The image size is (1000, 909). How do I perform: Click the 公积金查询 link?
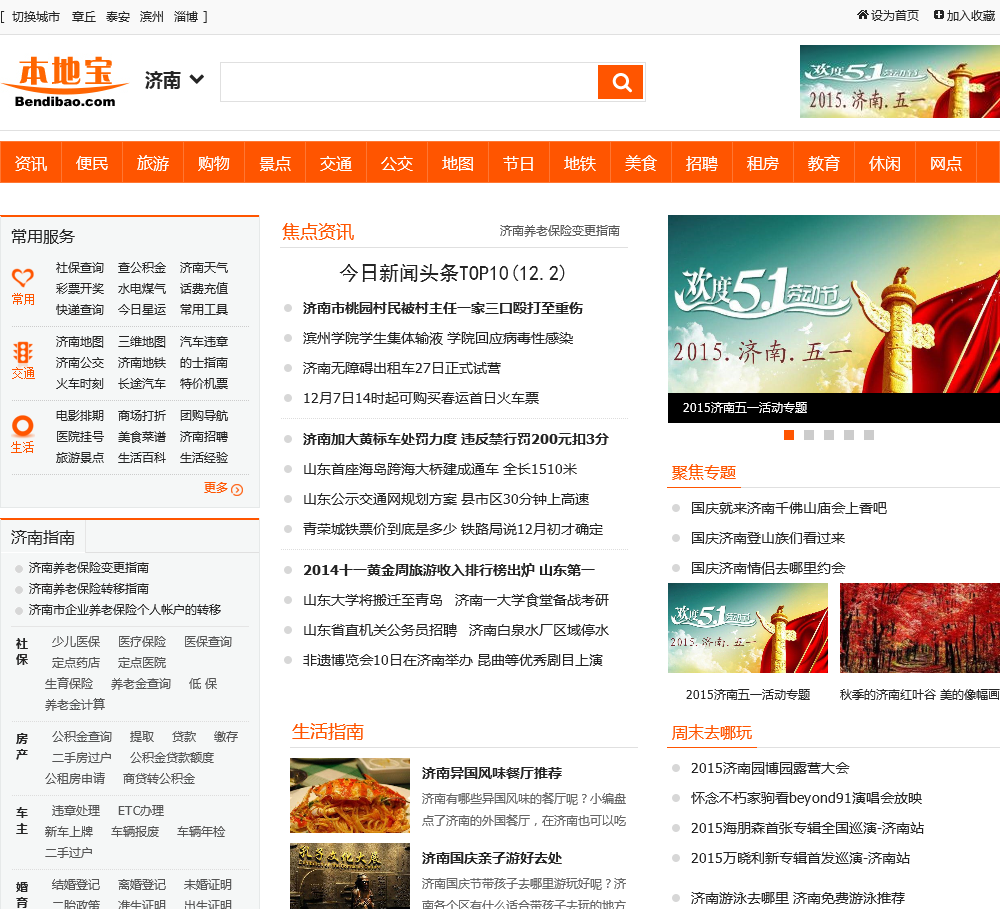point(82,737)
